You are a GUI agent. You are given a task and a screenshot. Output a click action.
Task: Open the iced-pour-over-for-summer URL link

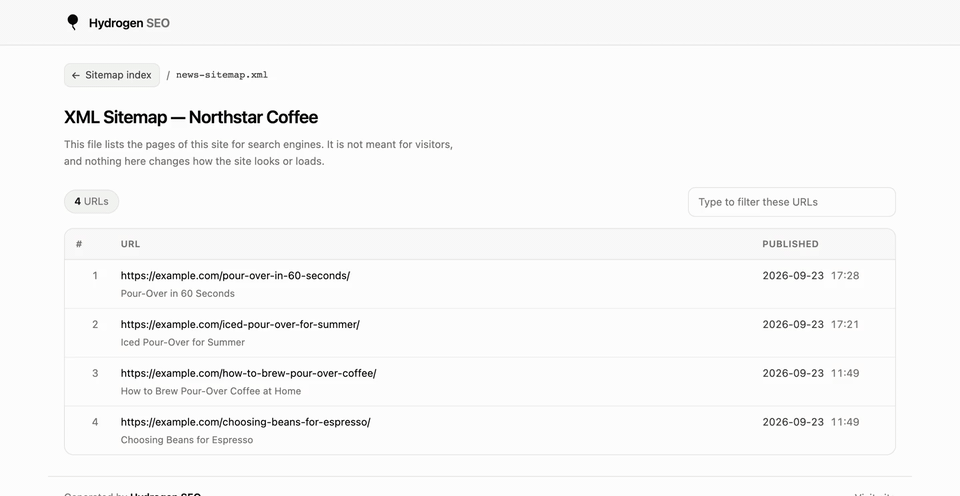(x=240, y=325)
